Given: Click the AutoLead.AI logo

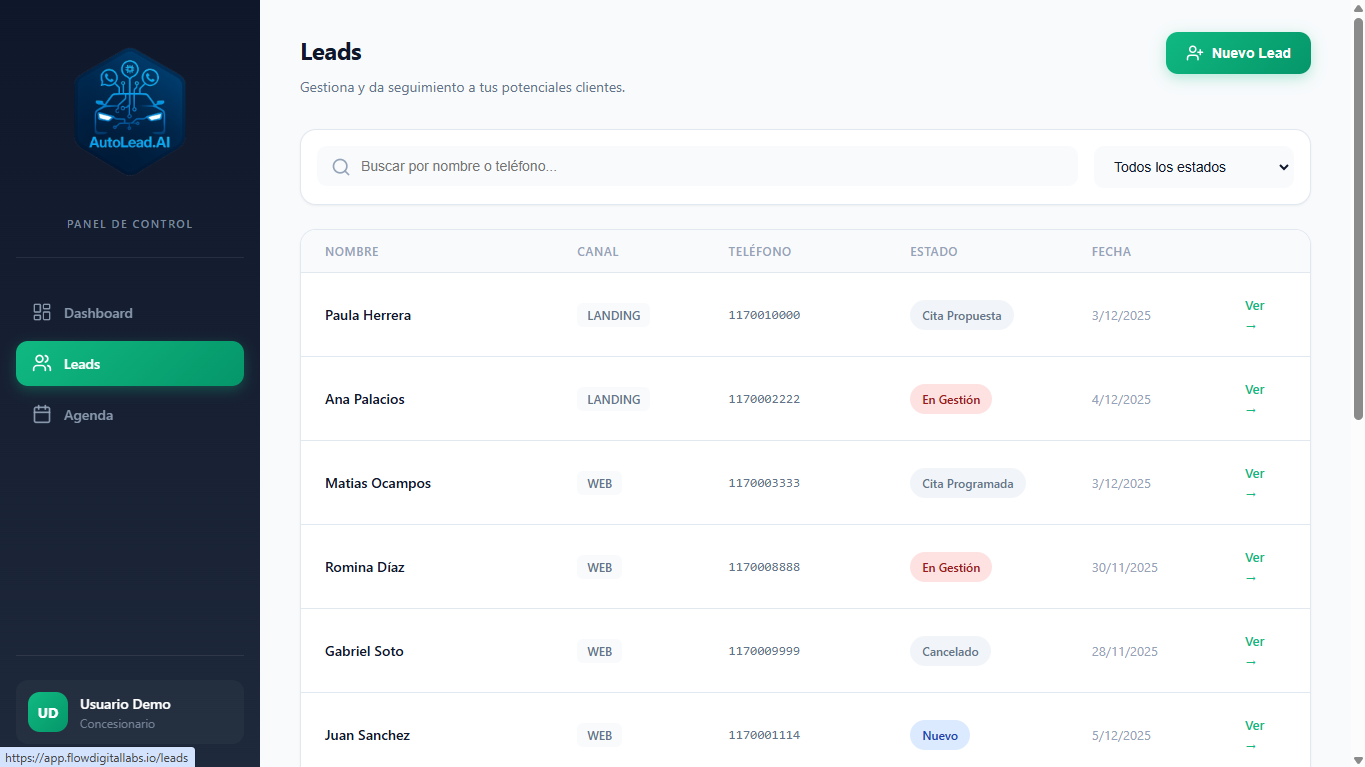Looking at the screenshot, I should [130, 110].
